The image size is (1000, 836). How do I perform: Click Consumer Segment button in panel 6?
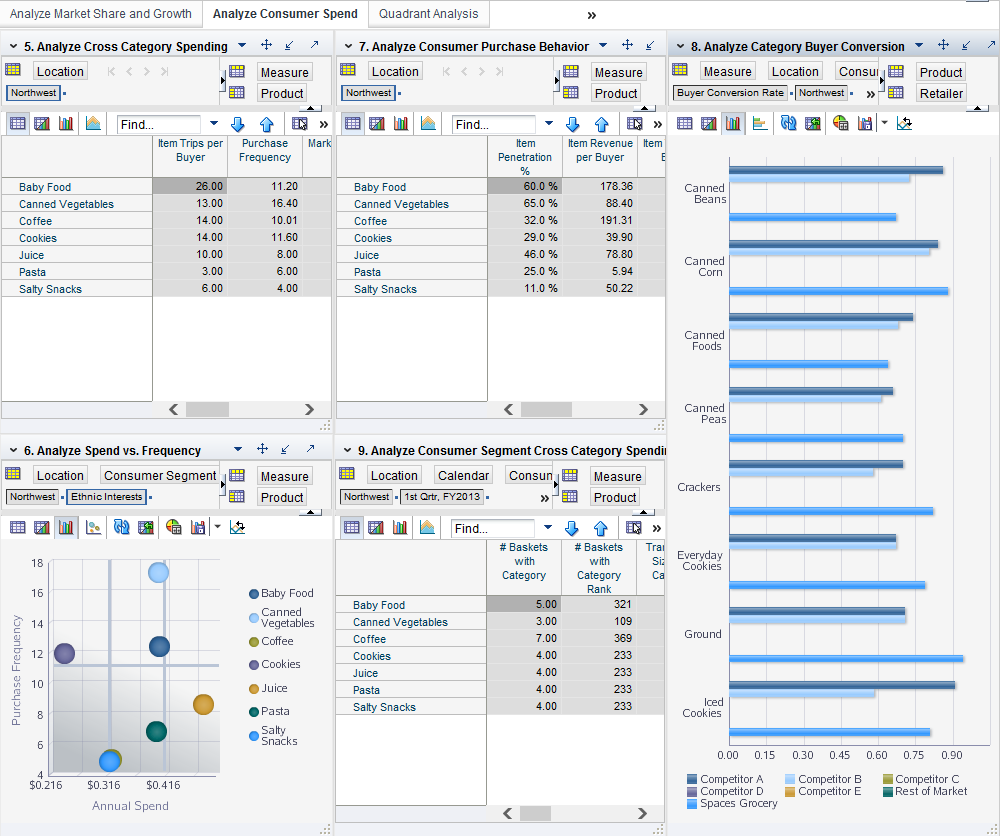pyautogui.click(x=159, y=475)
